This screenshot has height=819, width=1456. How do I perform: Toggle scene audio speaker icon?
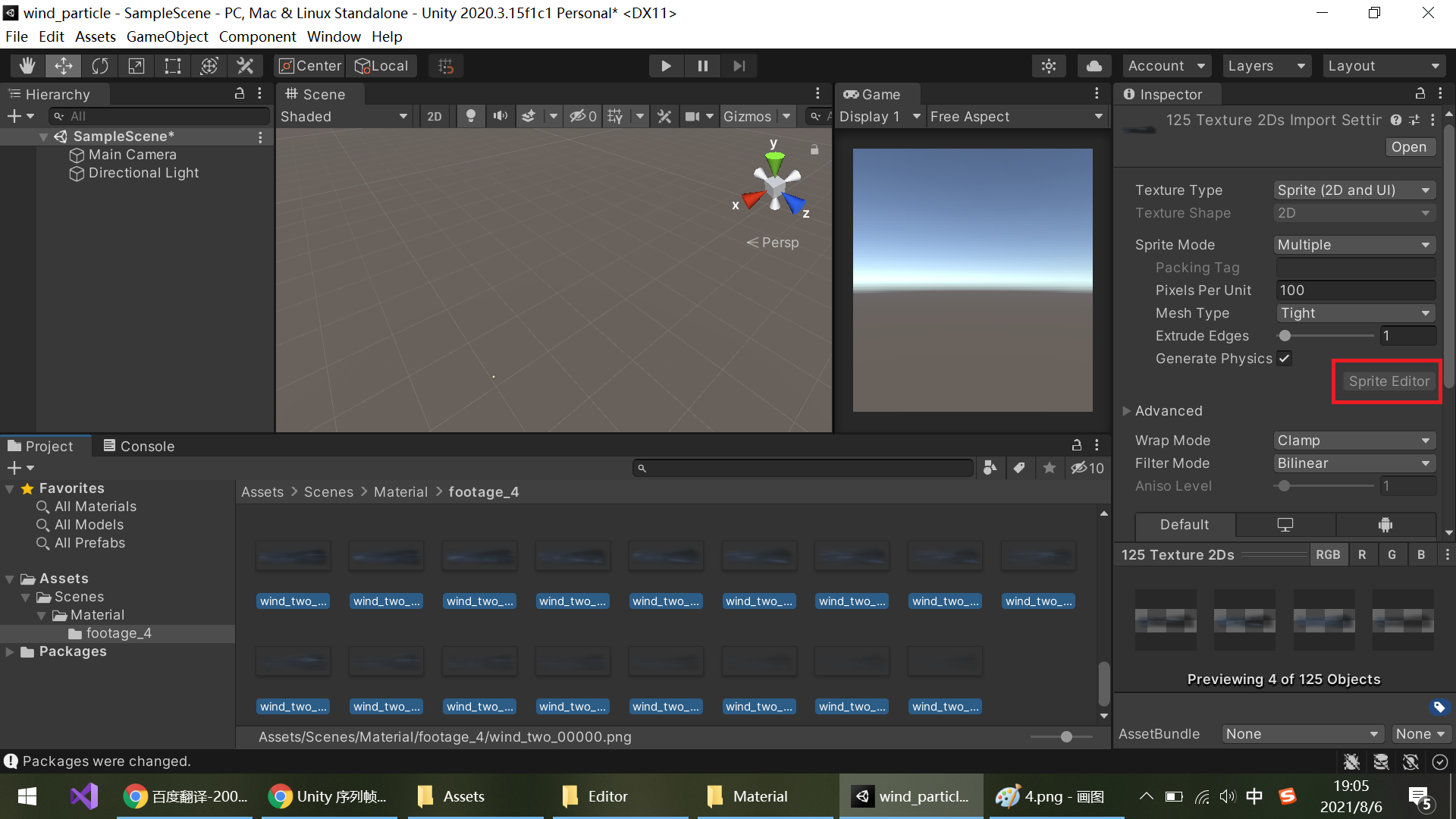[x=500, y=116]
